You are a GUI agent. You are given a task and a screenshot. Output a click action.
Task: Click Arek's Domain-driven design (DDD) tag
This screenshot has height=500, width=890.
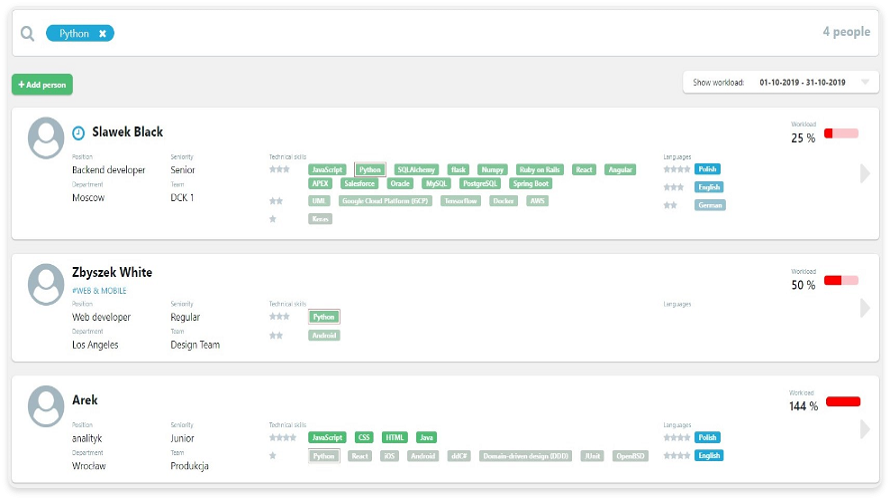pos(525,456)
